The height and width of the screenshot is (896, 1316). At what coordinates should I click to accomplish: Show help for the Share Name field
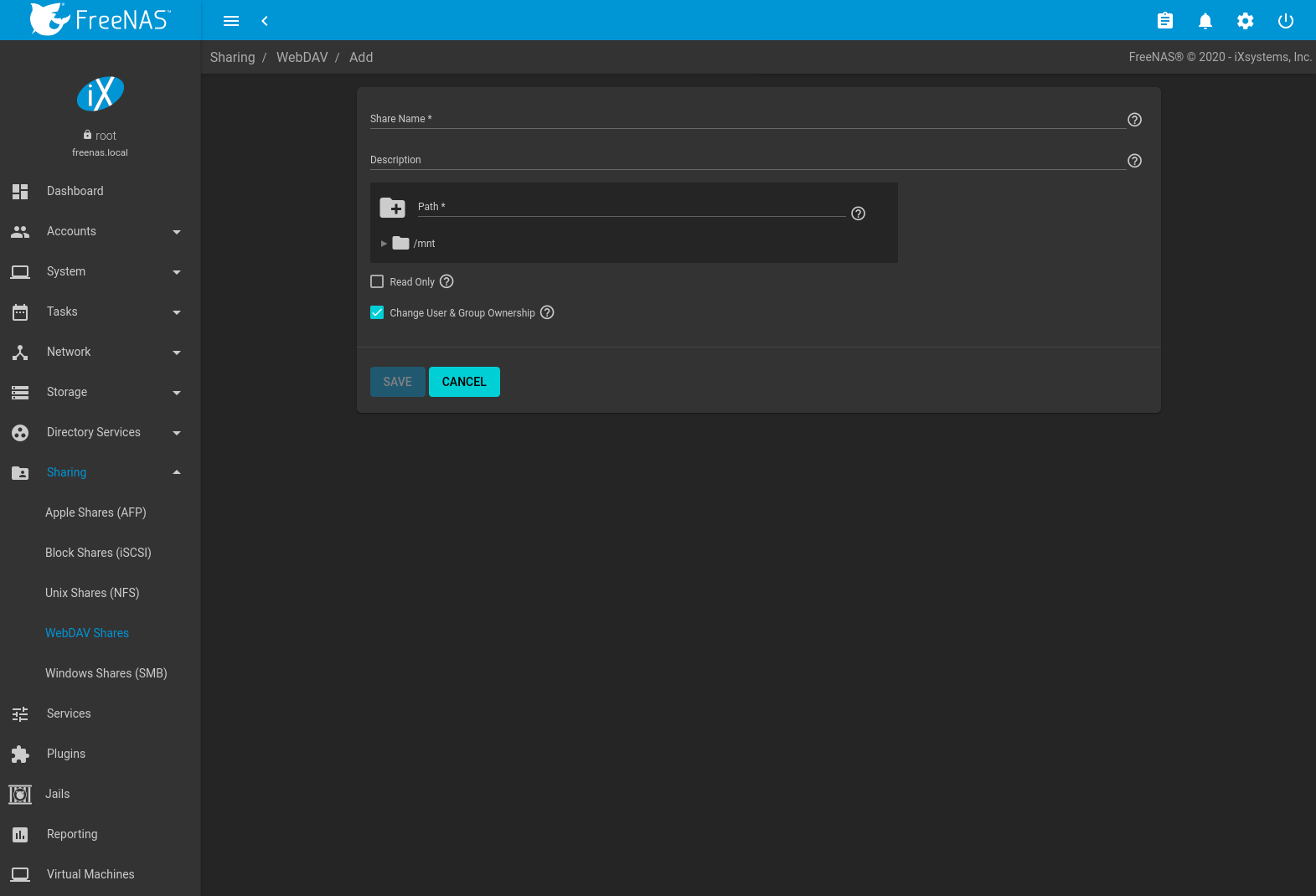pyautogui.click(x=1134, y=120)
